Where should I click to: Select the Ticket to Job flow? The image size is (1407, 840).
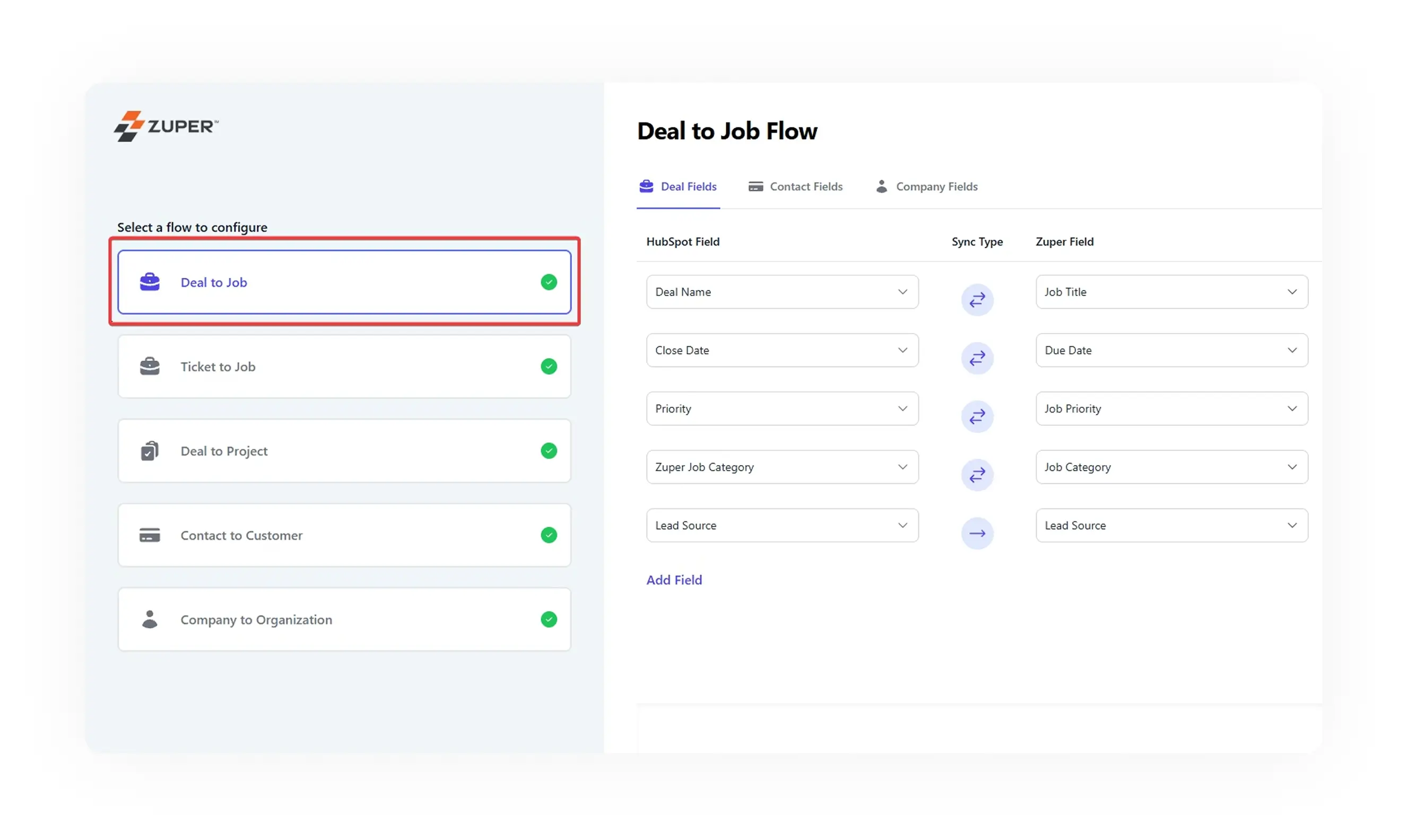click(x=344, y=366)
